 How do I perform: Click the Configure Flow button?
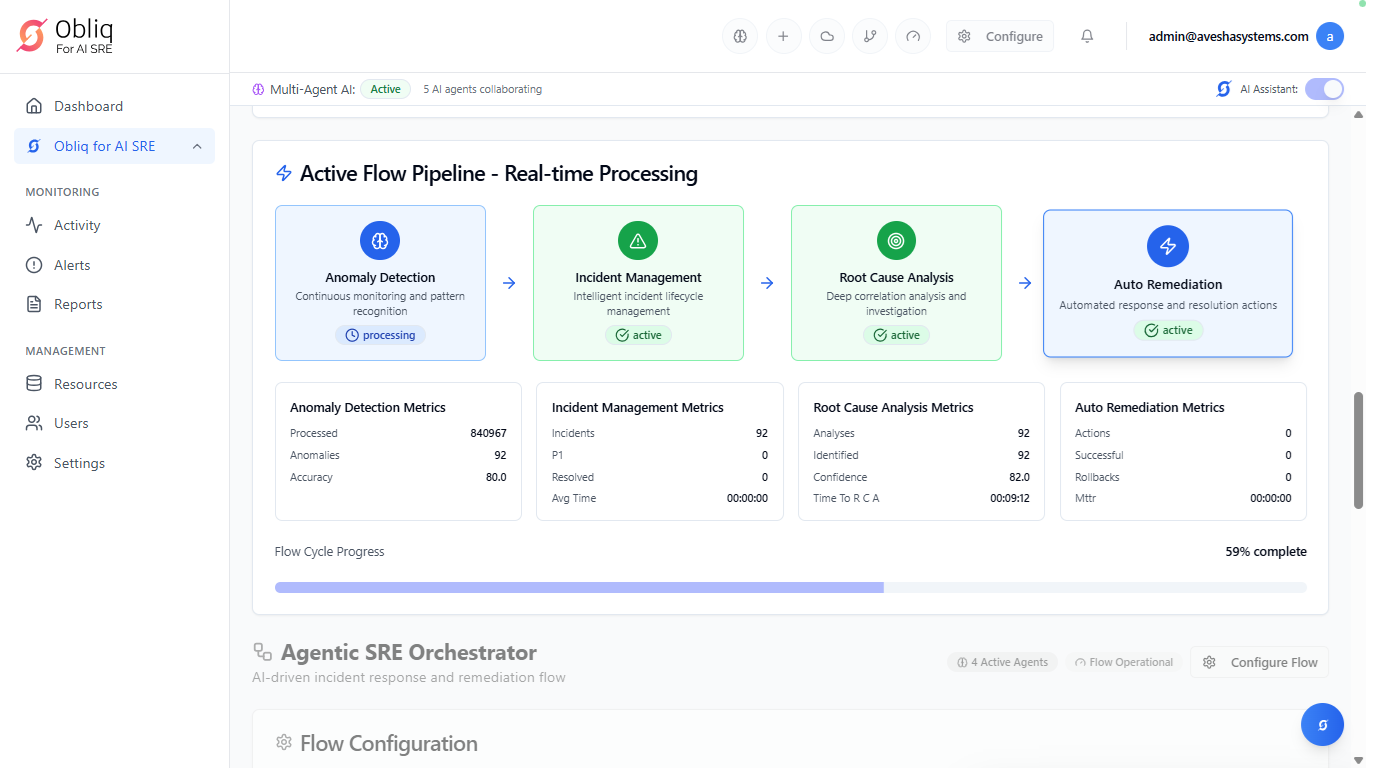(x=1259, y=662)
